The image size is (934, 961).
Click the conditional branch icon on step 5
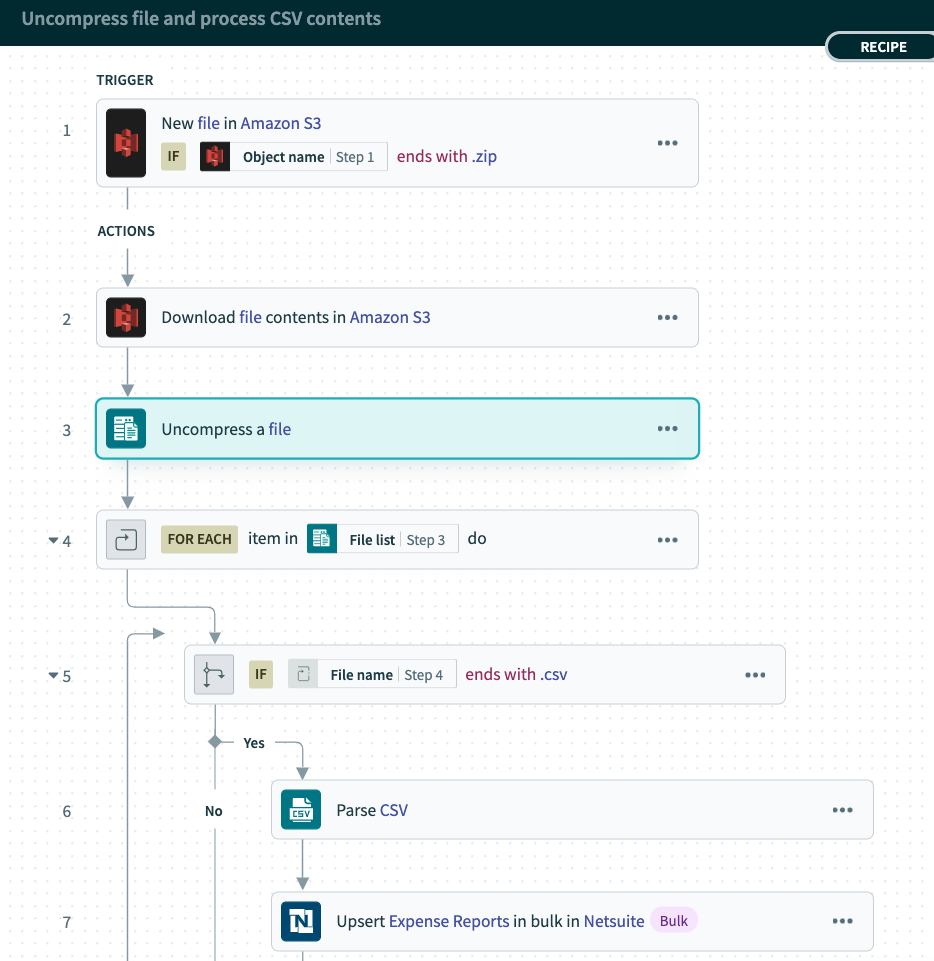pyautogui.click(x=214, y=674)
